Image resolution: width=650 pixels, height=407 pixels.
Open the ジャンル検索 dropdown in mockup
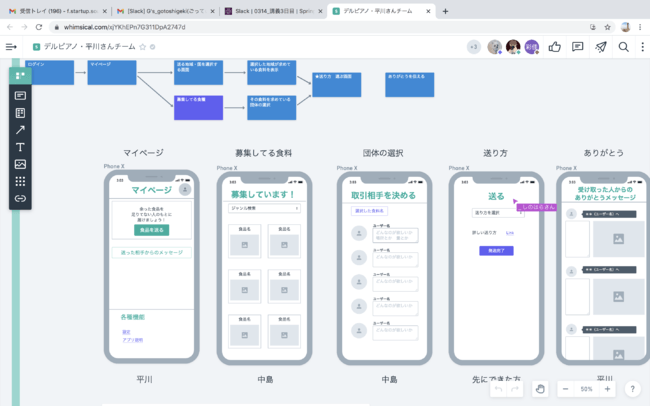tap(264, 208)
